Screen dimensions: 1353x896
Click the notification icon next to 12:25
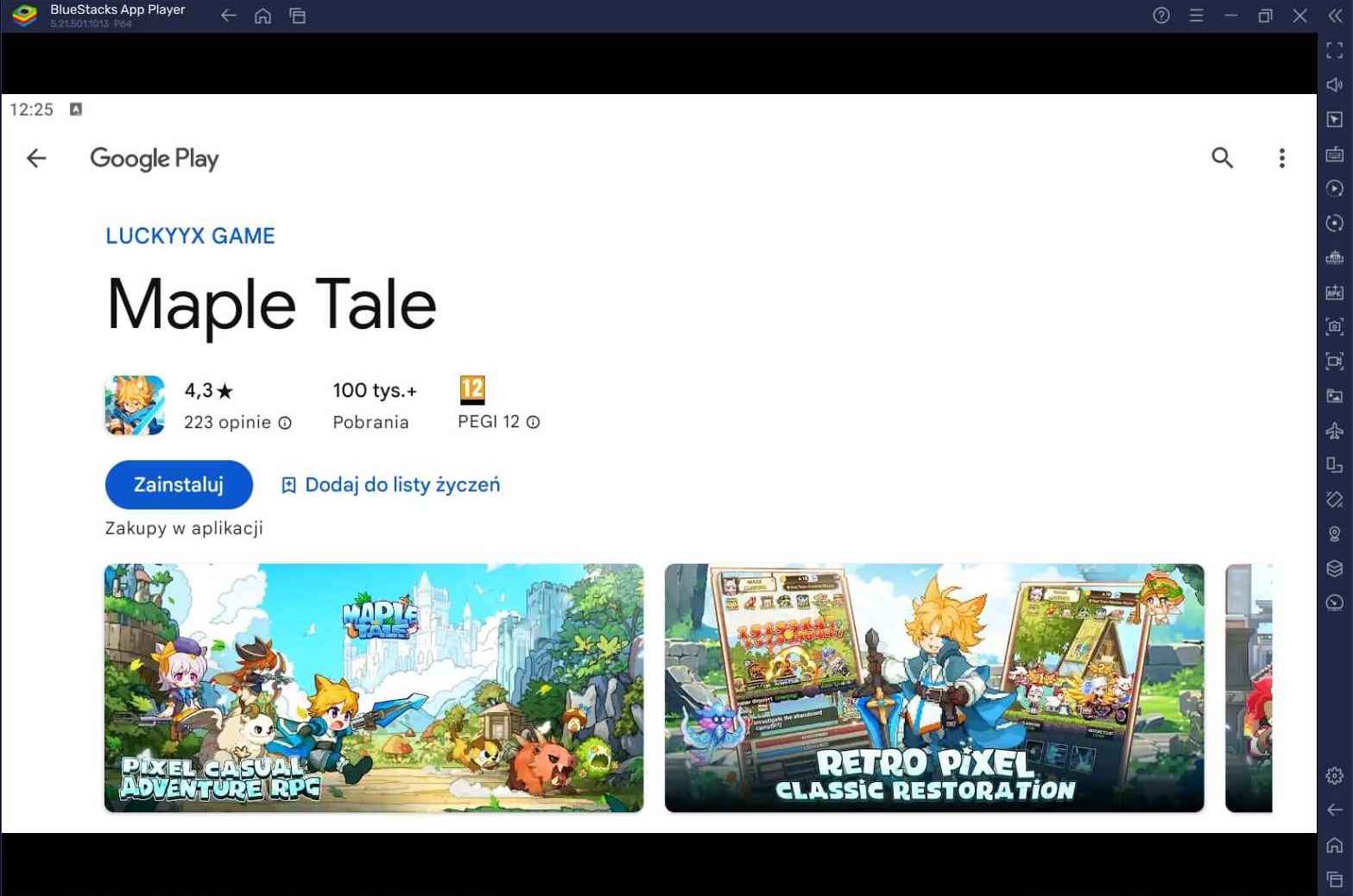tap(76, 109)
